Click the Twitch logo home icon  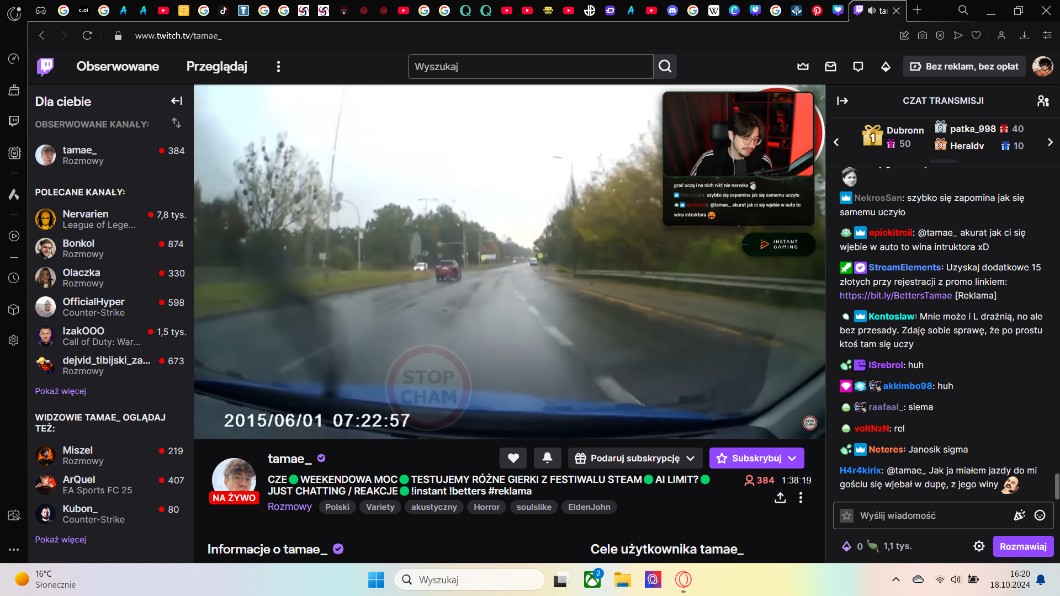(46, 67)
